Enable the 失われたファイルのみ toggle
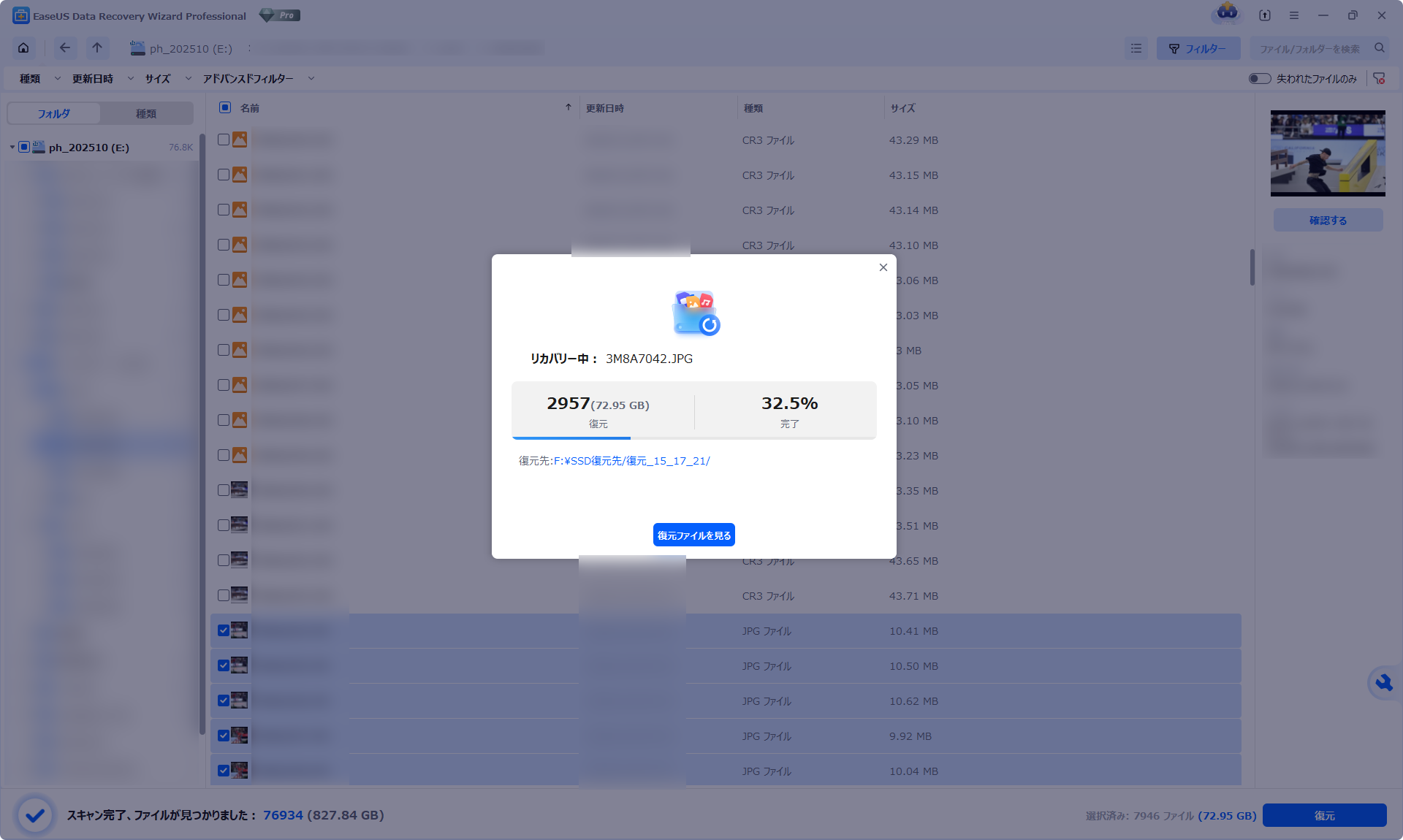The image size is (1403, 840). [1259, 78]
